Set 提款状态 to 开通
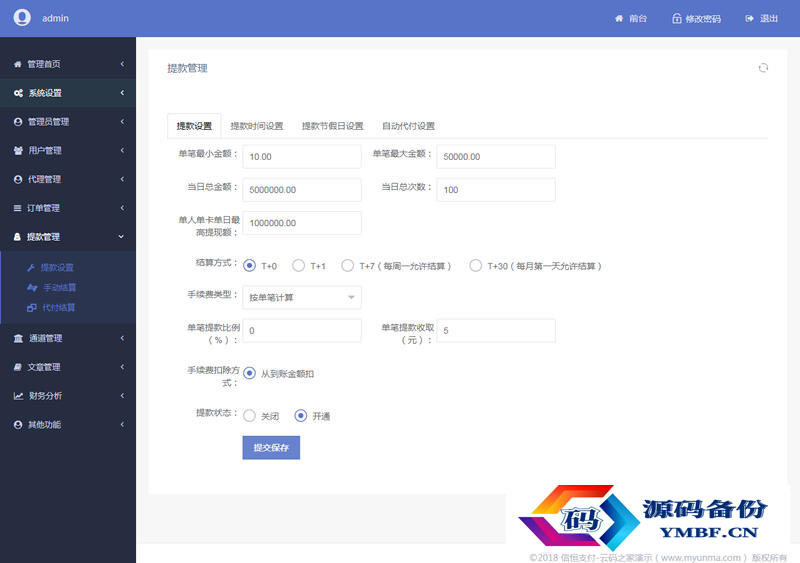Viewport: 800px width, 563px height. 301,415
